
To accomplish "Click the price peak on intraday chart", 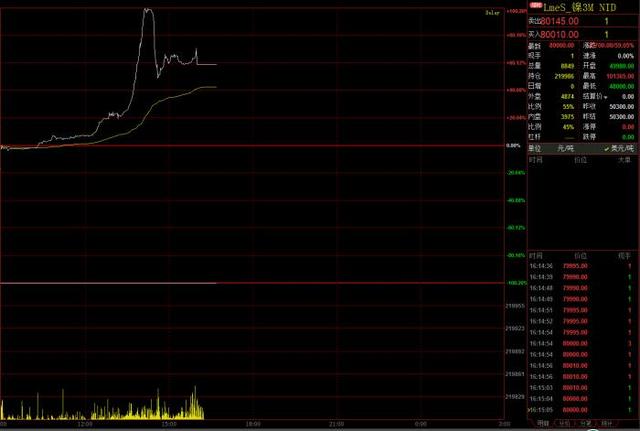I will point(148,9).
